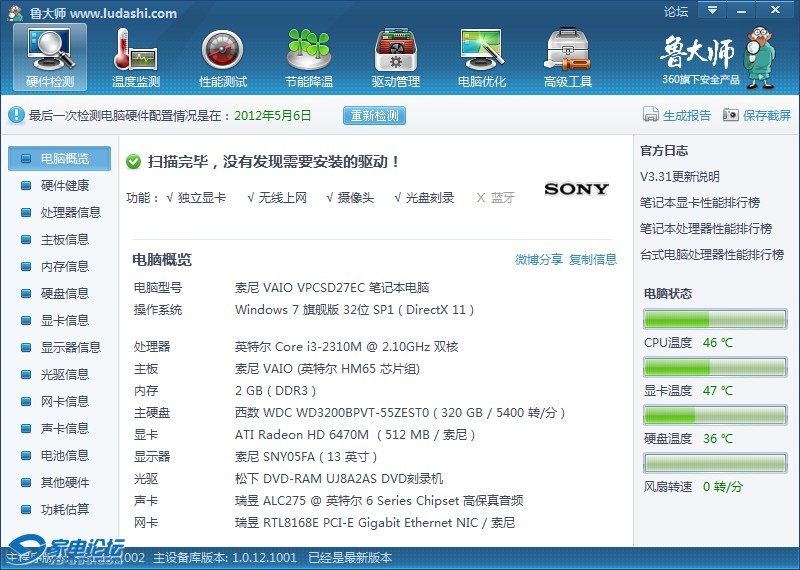Open 台式电脑处理器性能排行榜 link
This screenshot has height=570, width=800.
[x=712, y=255]
